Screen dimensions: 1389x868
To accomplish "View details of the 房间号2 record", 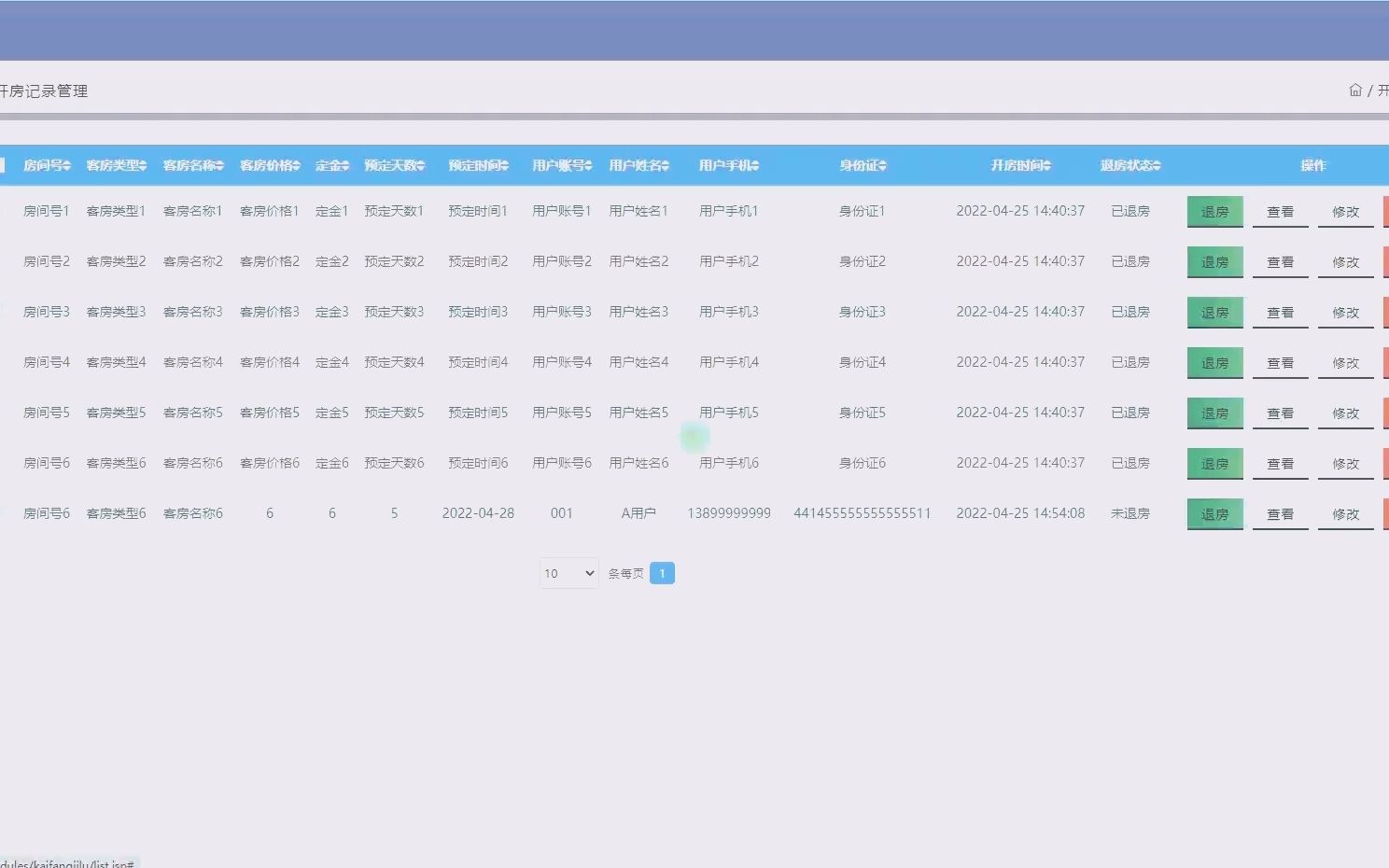I will click(1280, 262).
